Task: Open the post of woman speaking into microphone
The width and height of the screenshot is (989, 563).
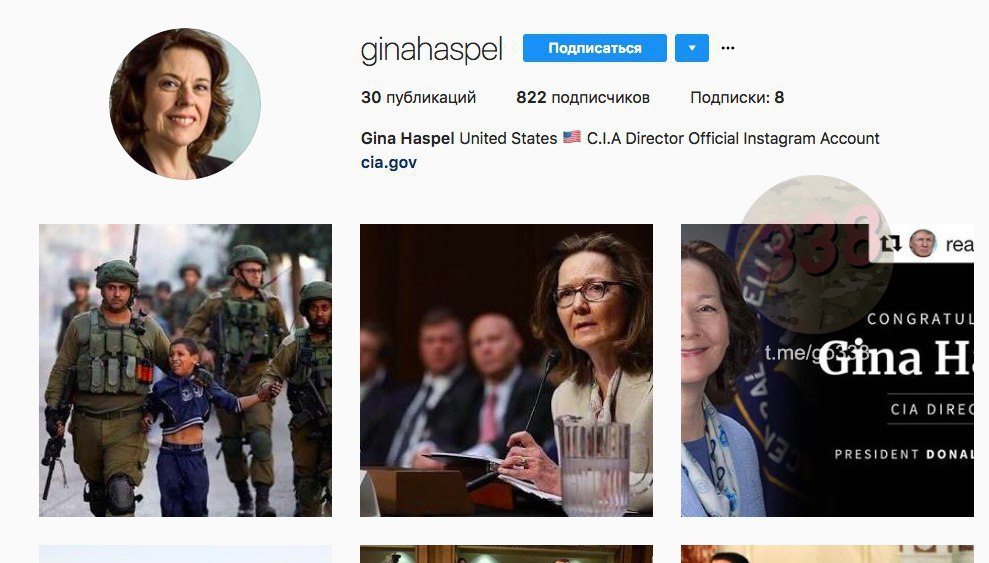Action: coord(506,371)
